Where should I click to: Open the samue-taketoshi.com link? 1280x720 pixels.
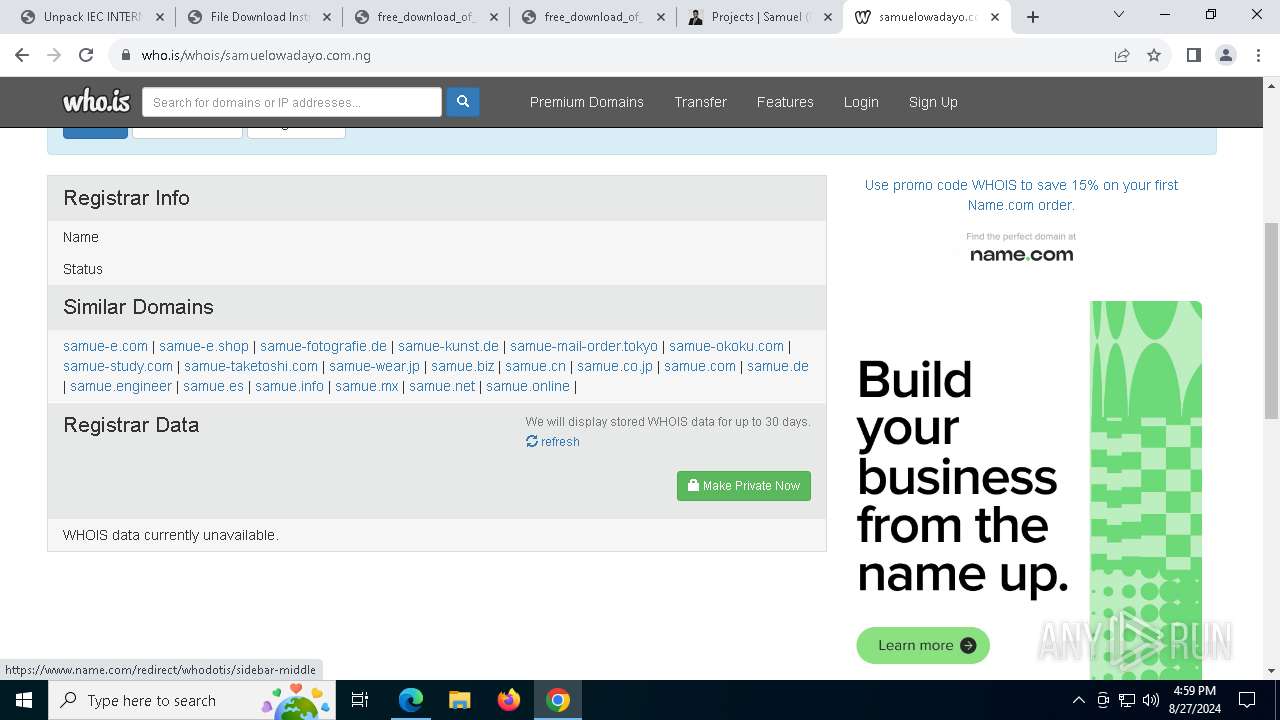click(x=251, y=366)
